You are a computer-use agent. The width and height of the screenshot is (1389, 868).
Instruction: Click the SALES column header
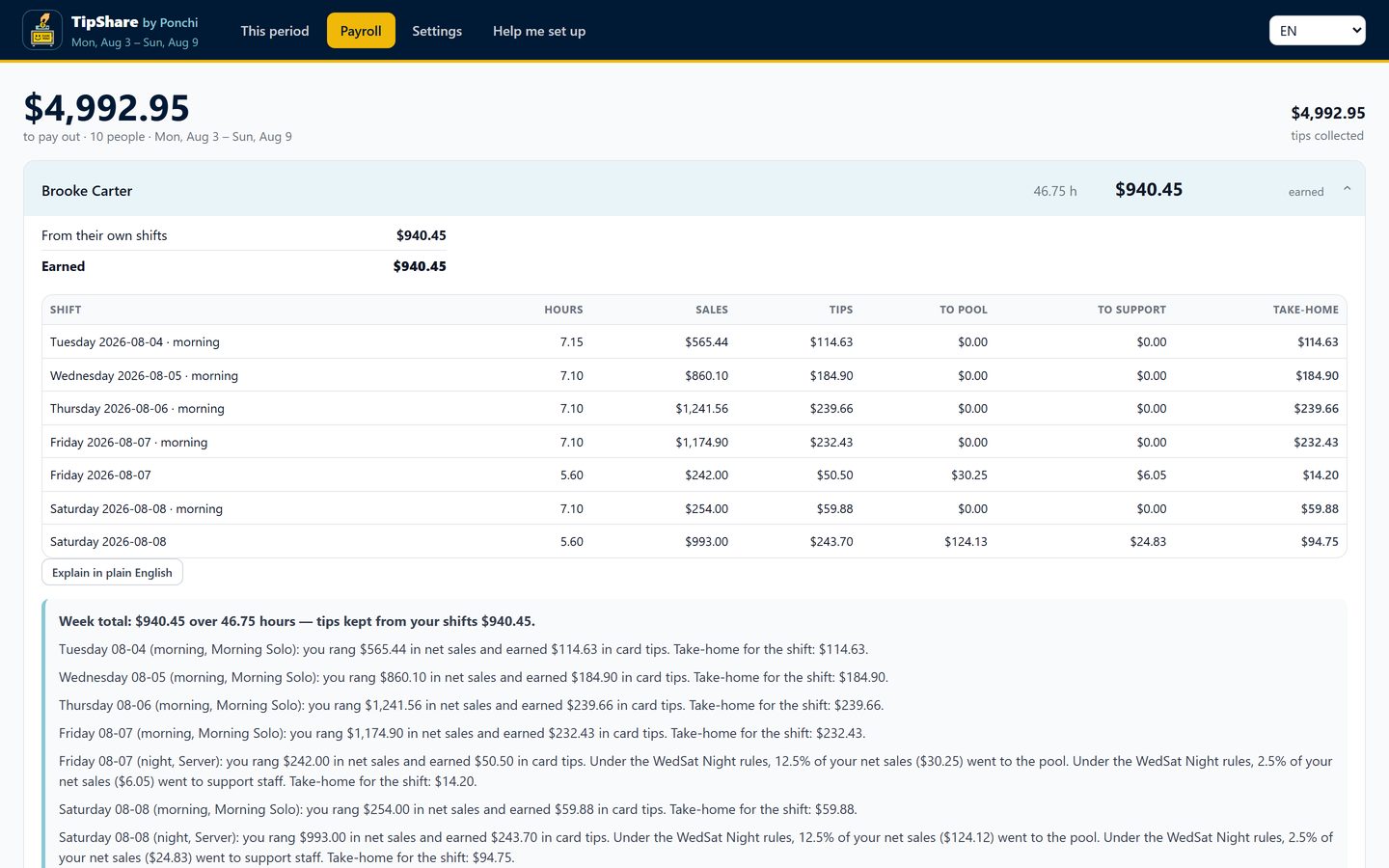click(712, 310)
